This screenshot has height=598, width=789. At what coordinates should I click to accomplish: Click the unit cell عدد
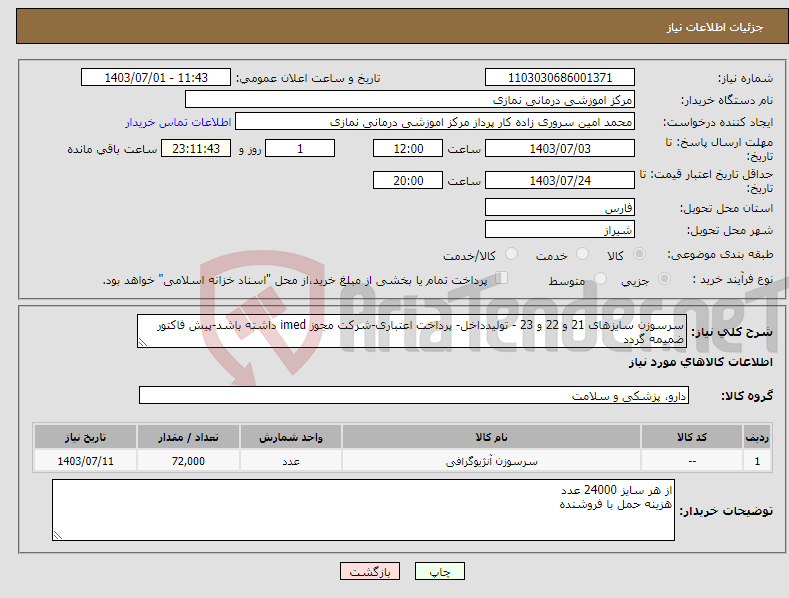point(291,461)
